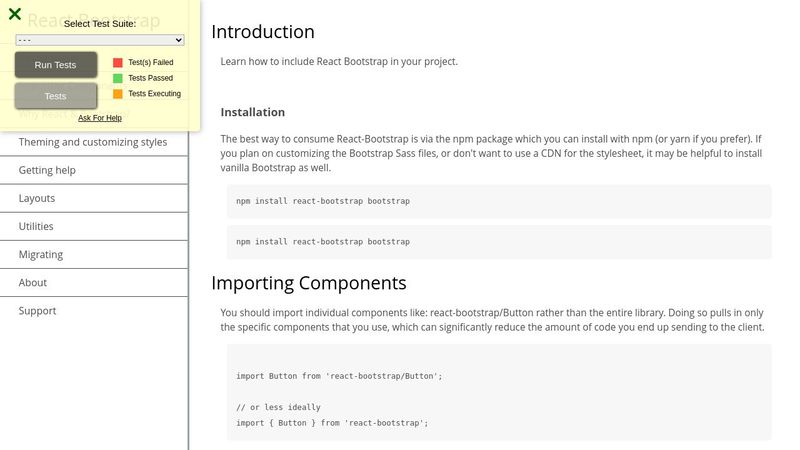Open the Support sidebar item
The width and height of the screenshot is (800, 450).
pos(94,311)
